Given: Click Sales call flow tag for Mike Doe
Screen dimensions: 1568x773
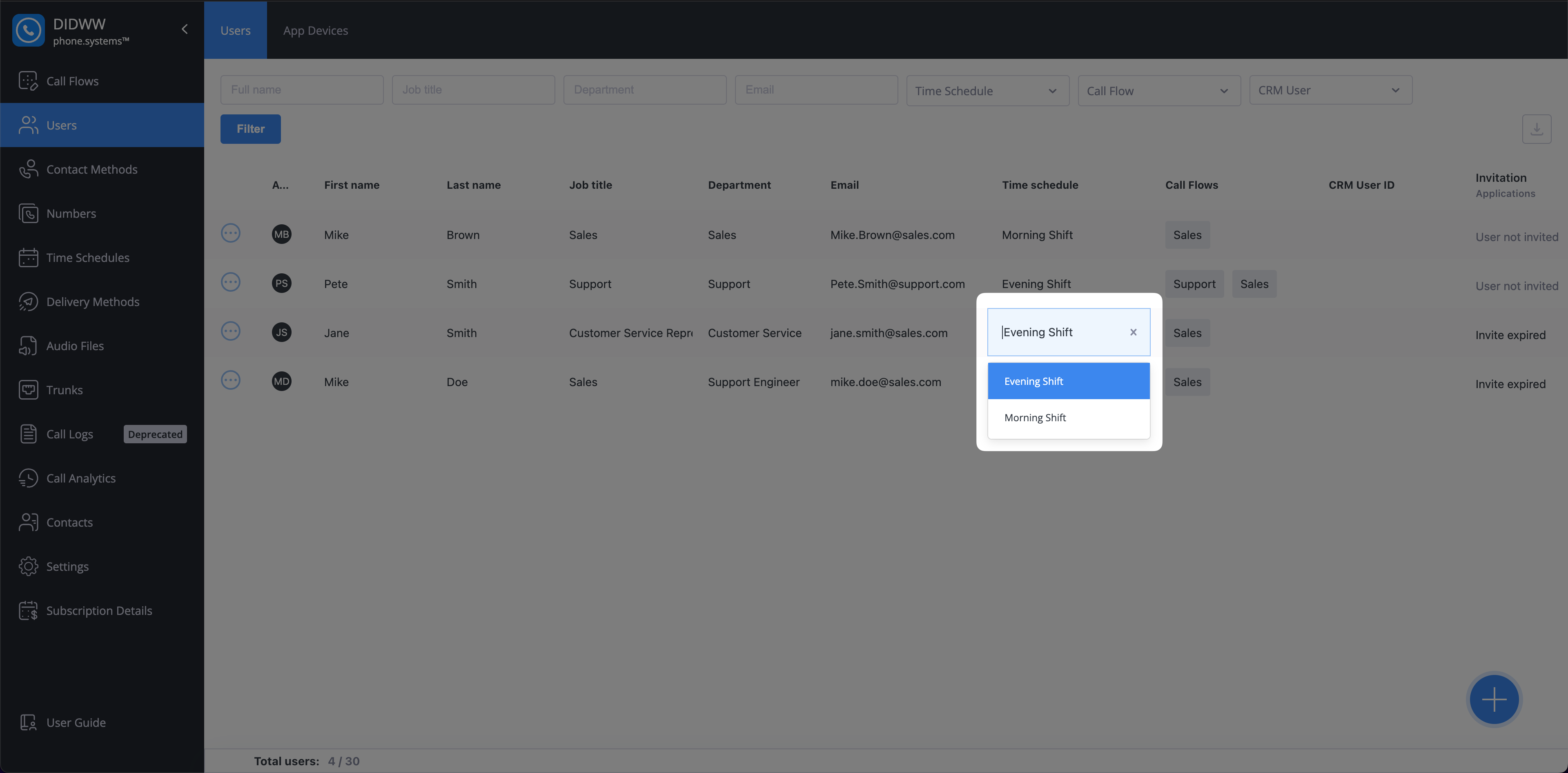Looking at the screenshot, I should tap(1187, 382).
